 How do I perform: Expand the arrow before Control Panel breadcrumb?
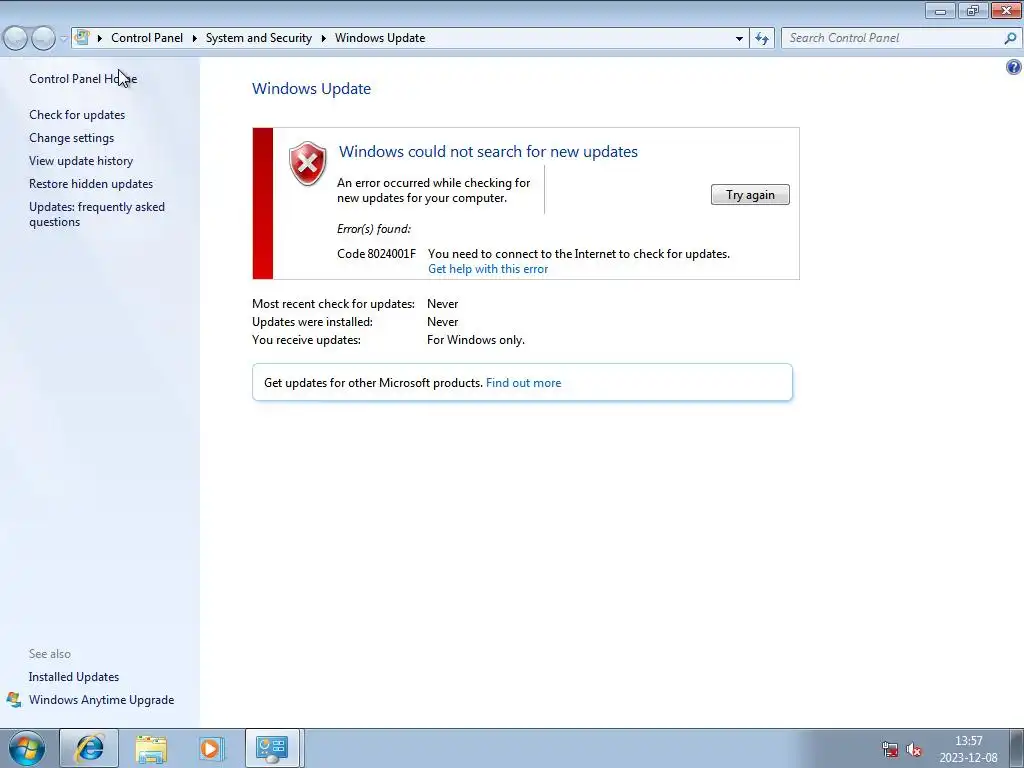(x=100, y=38)
